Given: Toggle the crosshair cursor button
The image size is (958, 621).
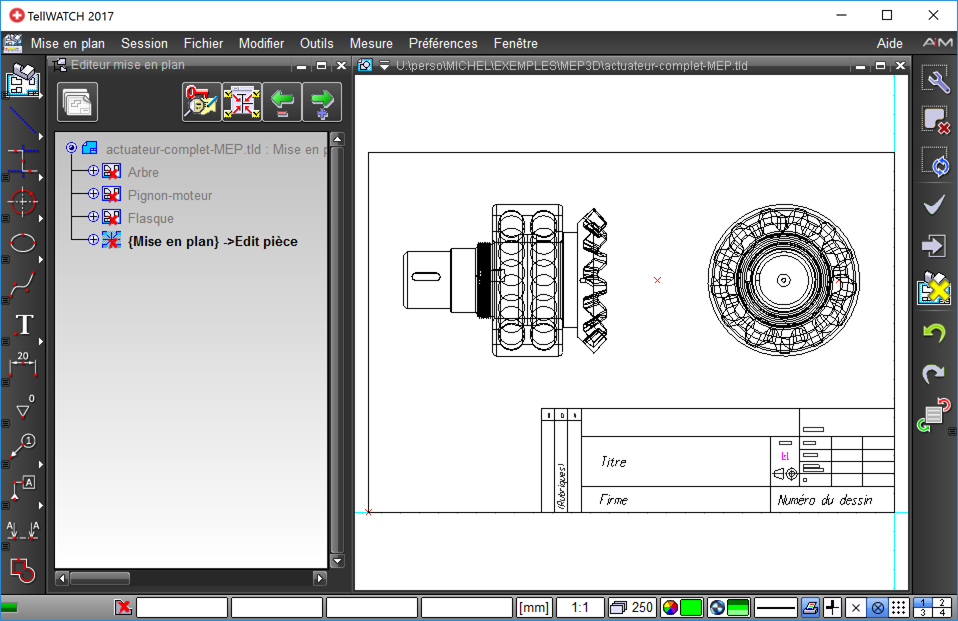Looking at the screenshot, I should click(x=833, y=607).
